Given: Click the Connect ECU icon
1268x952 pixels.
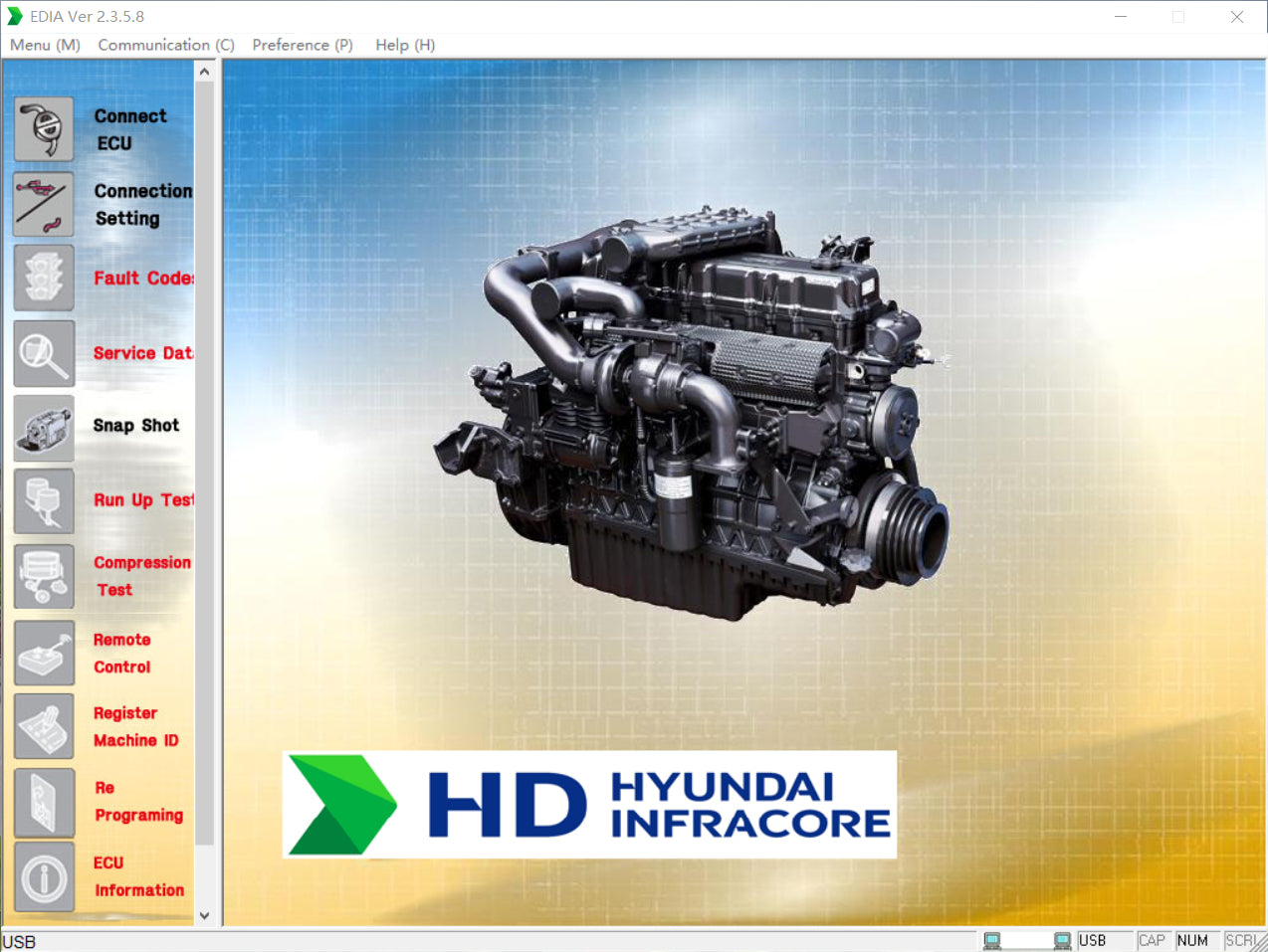Looking at the screenshot, I should click(44, 129).
